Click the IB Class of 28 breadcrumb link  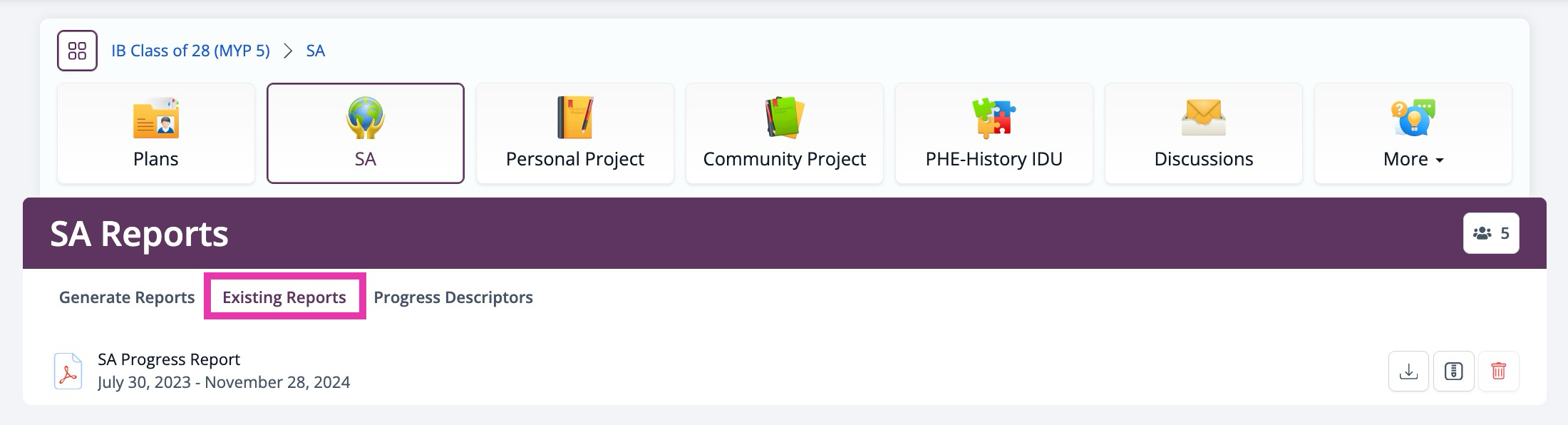tap(190, 51)
